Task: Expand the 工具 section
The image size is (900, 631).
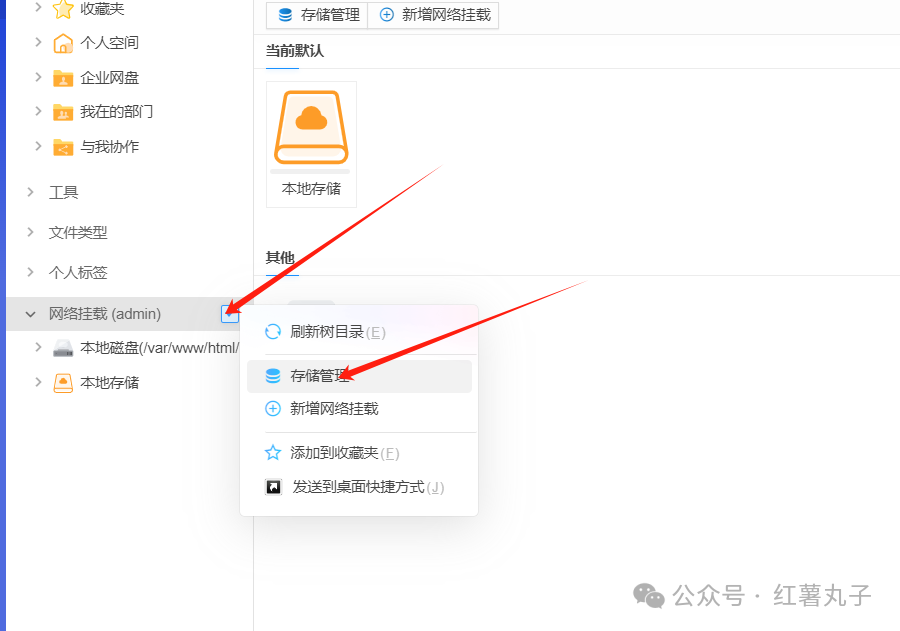Action: click(30, 192)
